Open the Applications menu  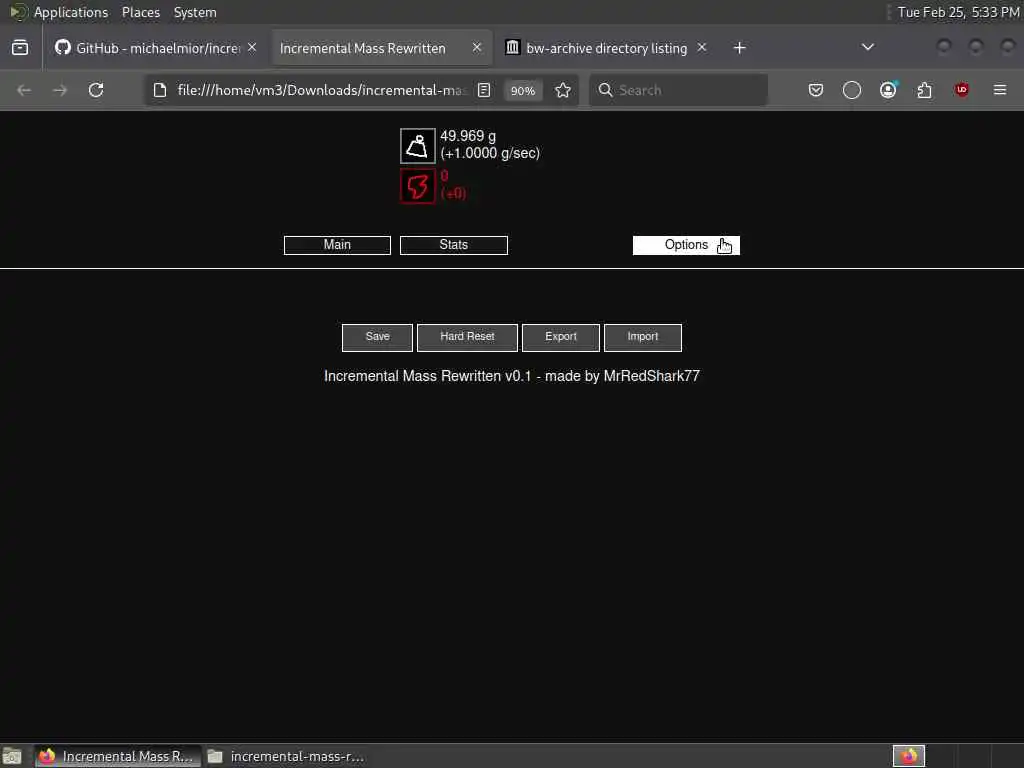click(71, 12)
